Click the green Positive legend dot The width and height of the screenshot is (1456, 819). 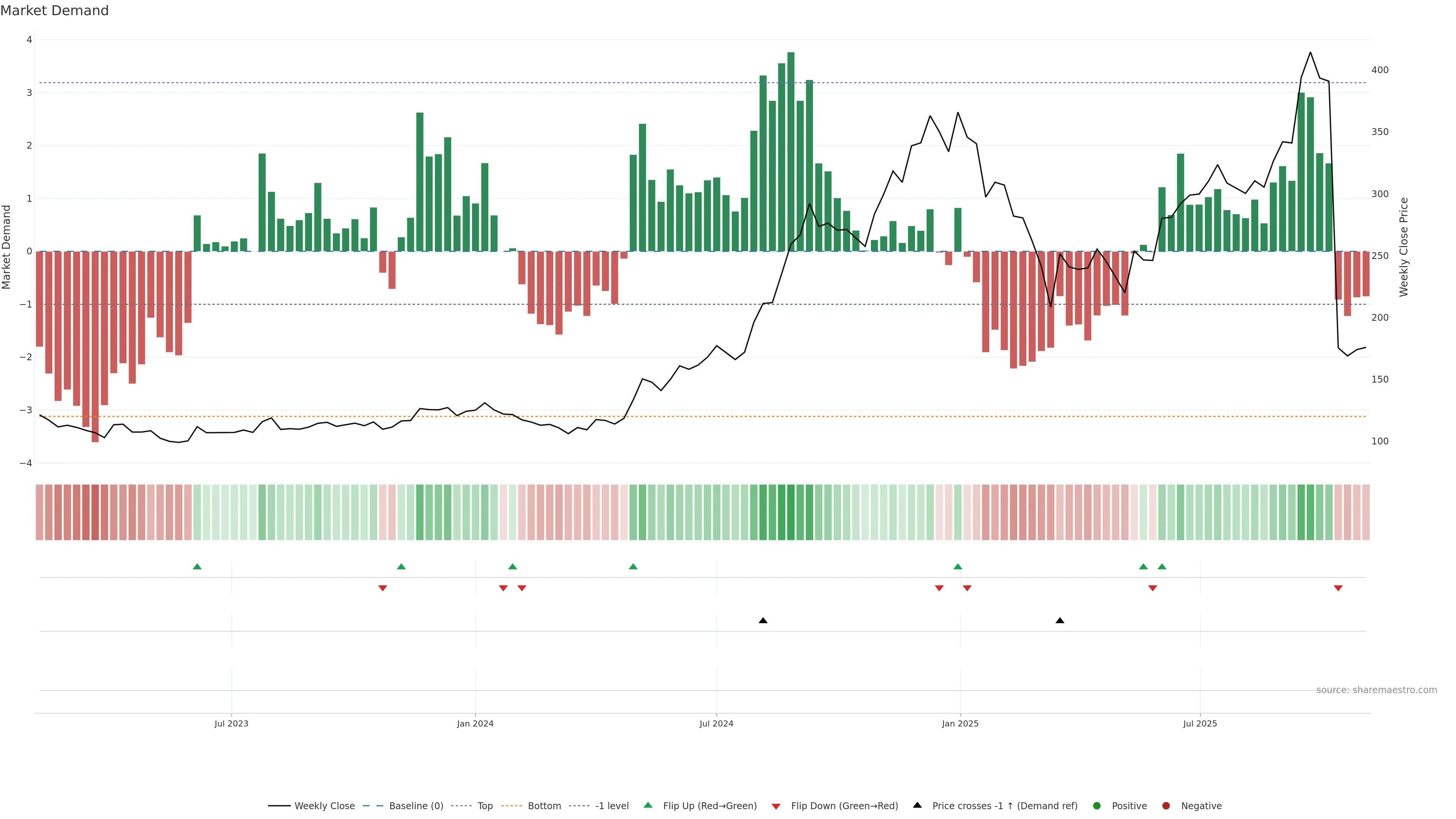pos(1097,805)
